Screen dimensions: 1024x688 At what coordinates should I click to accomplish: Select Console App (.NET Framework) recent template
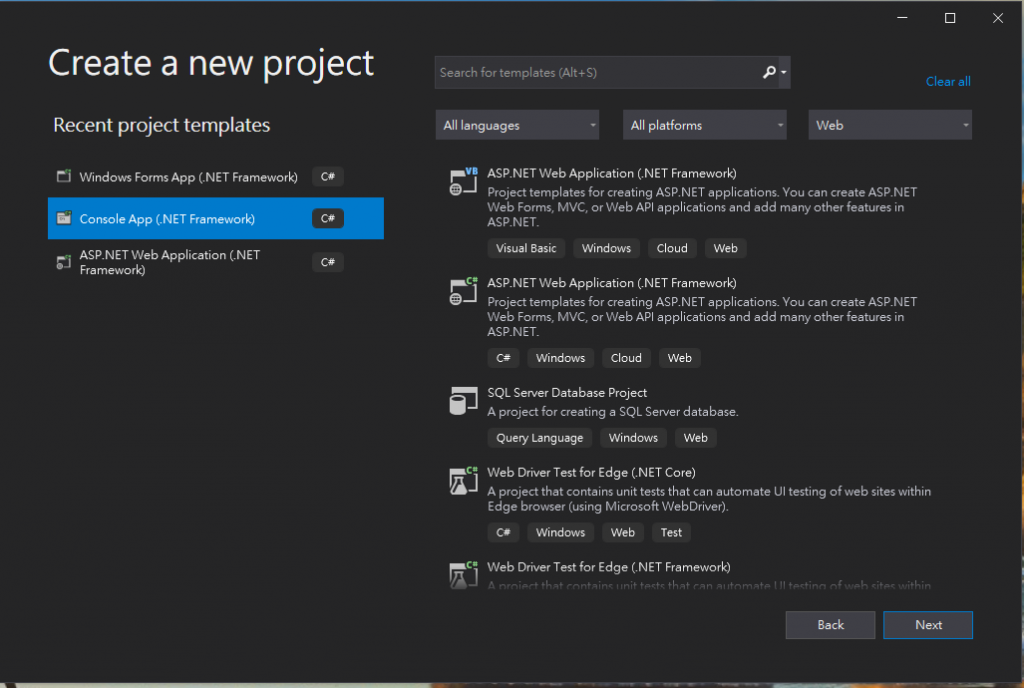[216, 218]
